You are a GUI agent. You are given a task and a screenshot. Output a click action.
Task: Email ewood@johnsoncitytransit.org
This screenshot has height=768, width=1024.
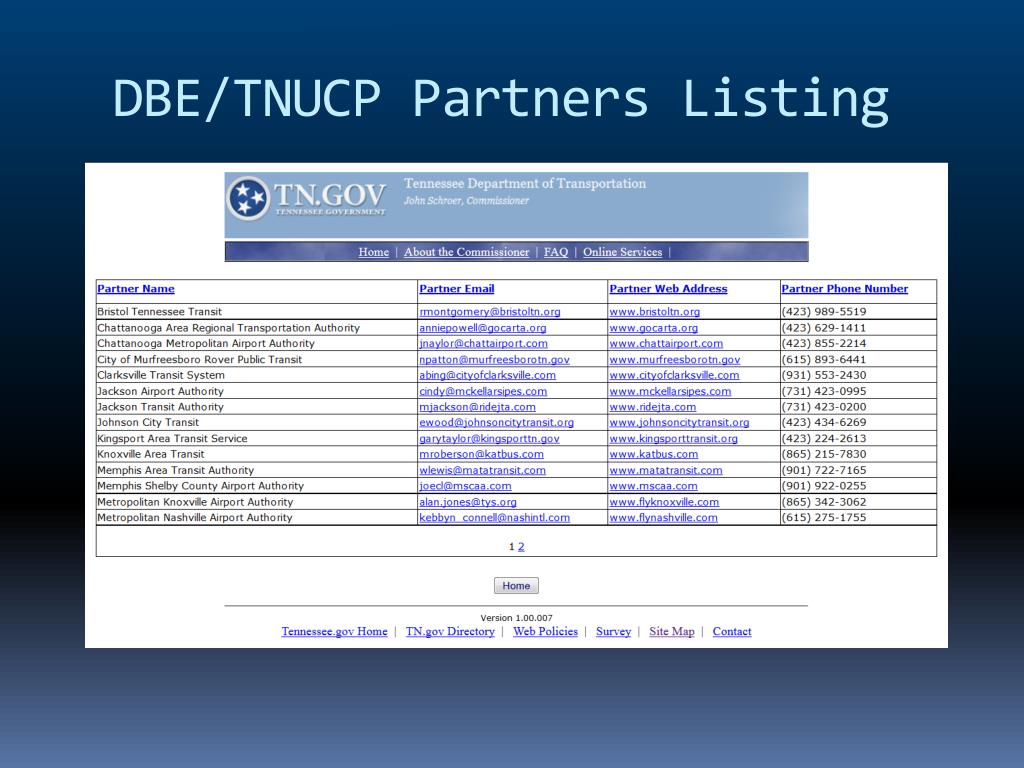pyautogui.click(x=496, y=423)
